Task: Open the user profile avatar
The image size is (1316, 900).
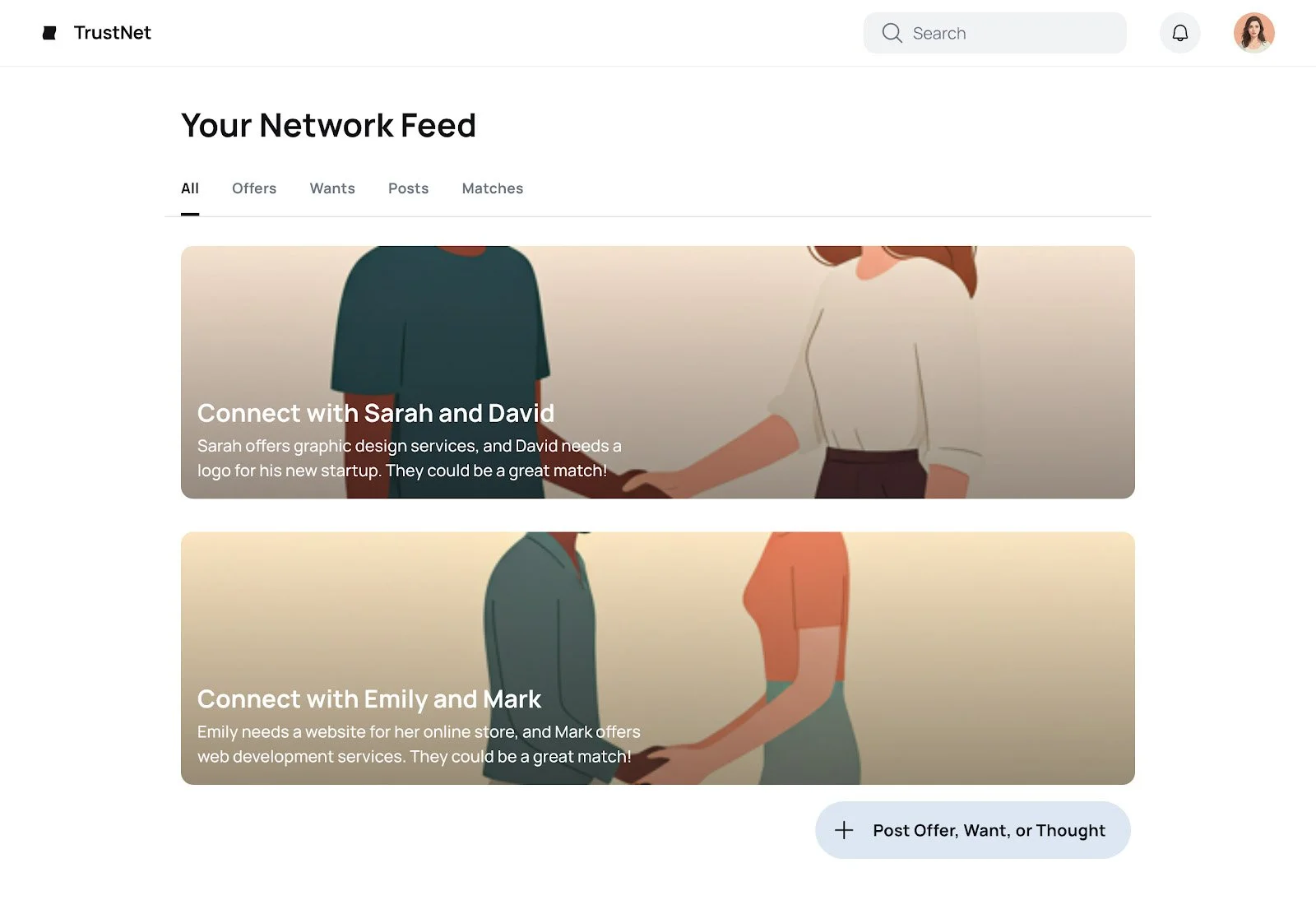Action: point(1253,33)
